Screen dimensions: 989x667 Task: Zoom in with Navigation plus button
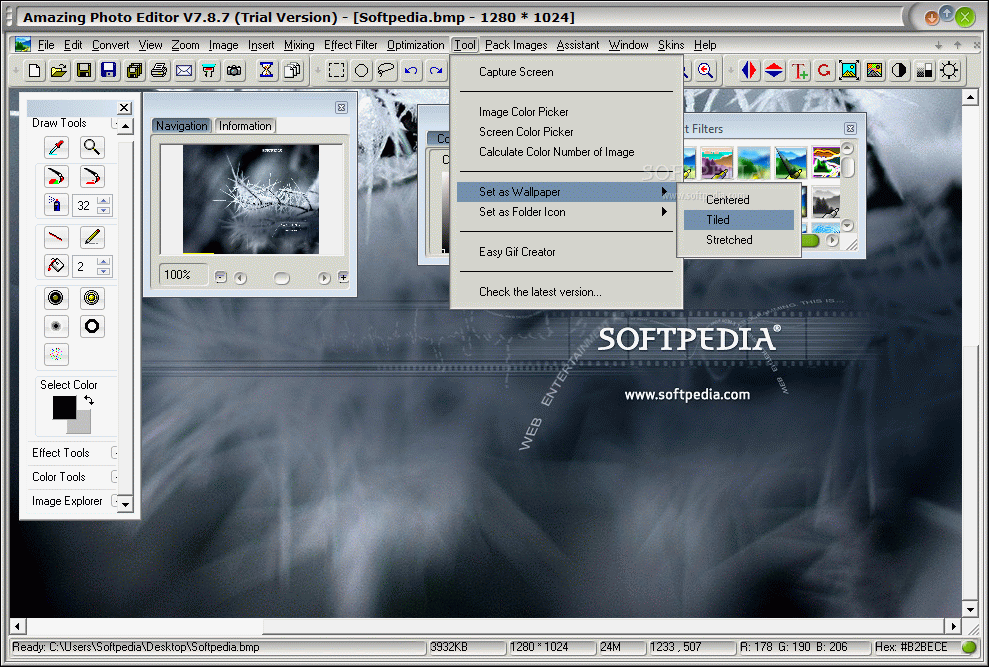[343, 277]
